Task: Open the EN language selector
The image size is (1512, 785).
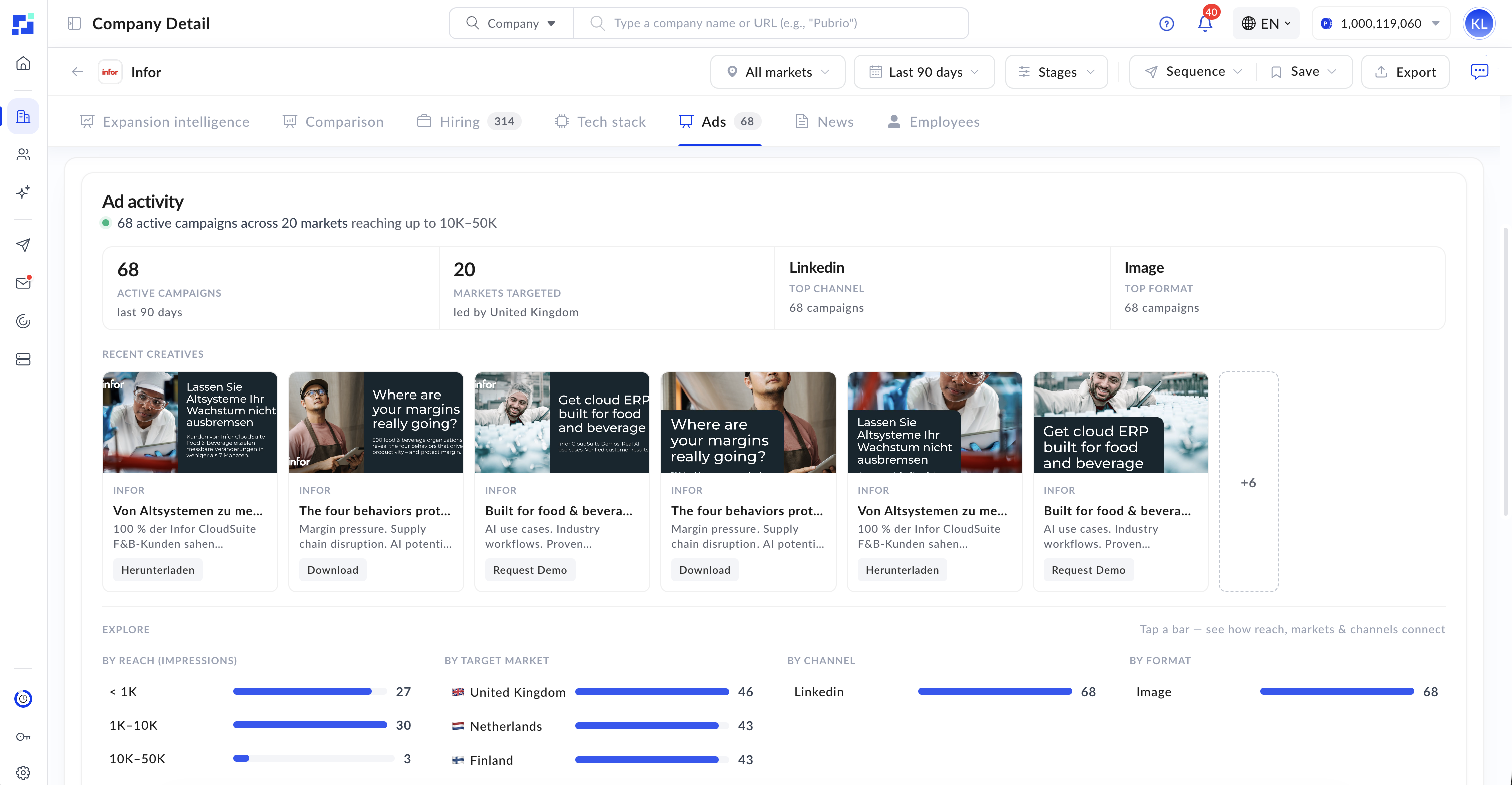Action: tap(1266, 23)
